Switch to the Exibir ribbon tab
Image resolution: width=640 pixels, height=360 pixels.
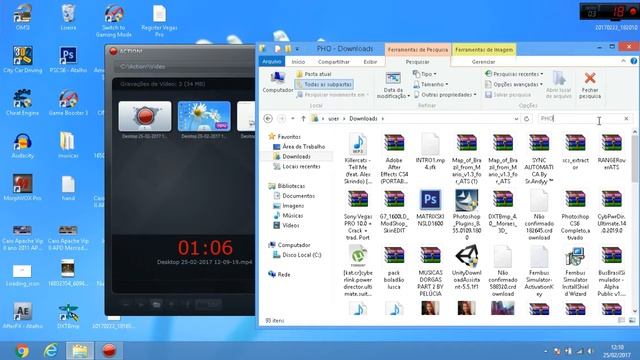click(370, 62)
